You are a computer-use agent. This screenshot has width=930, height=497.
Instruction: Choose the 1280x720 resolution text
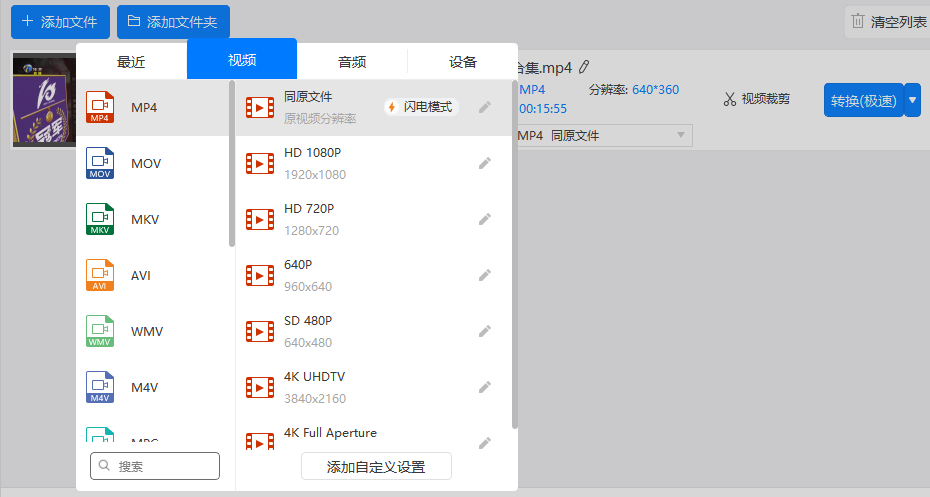click(311, 231)
